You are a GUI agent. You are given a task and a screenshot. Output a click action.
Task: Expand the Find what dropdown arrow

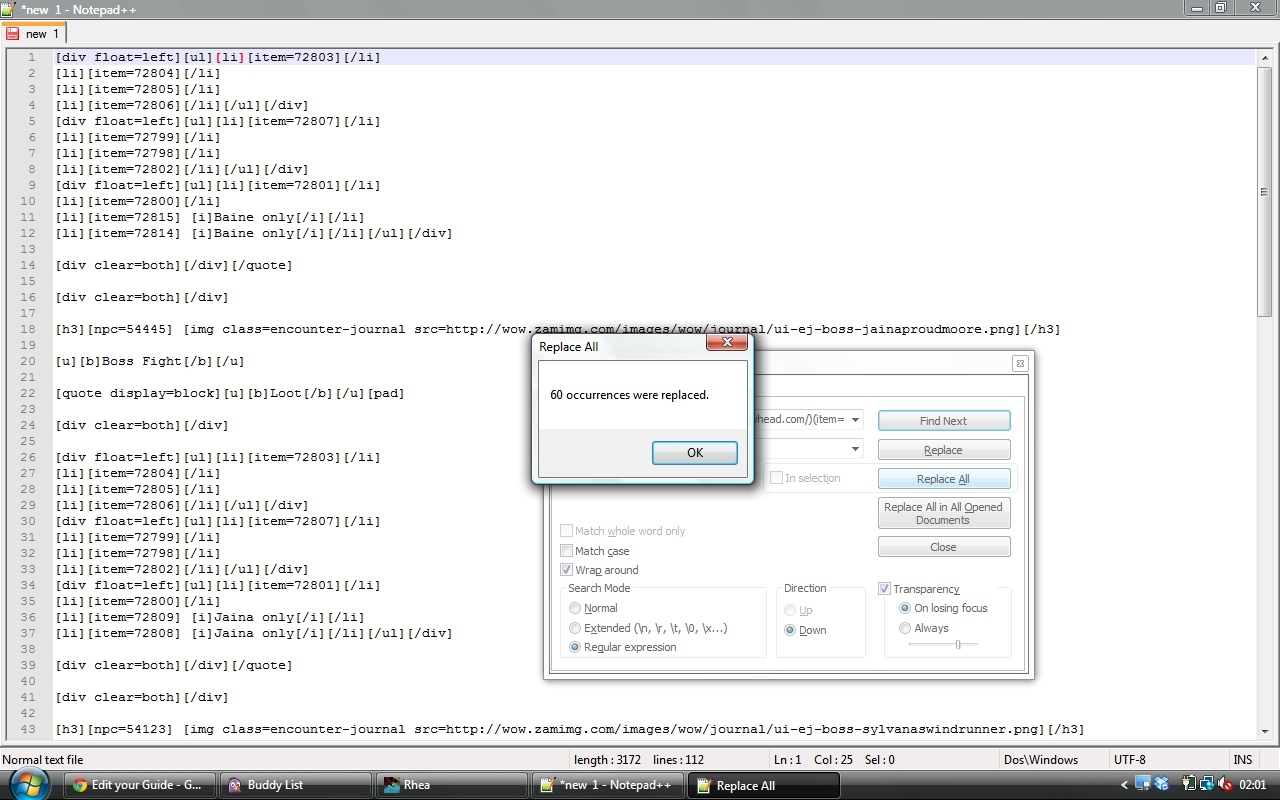click(x=855, y=420)
